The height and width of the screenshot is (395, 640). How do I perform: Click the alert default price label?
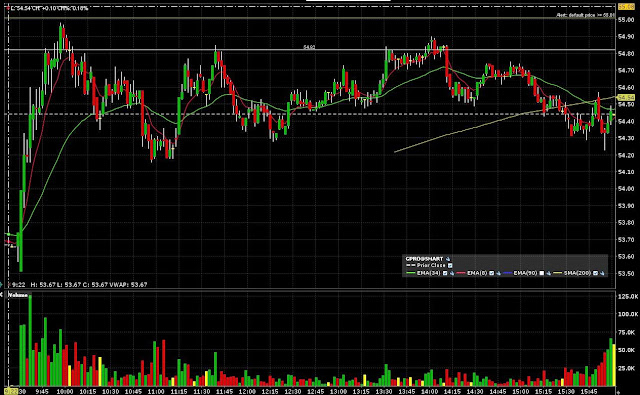pyautogui.click(x=585, y=15)
